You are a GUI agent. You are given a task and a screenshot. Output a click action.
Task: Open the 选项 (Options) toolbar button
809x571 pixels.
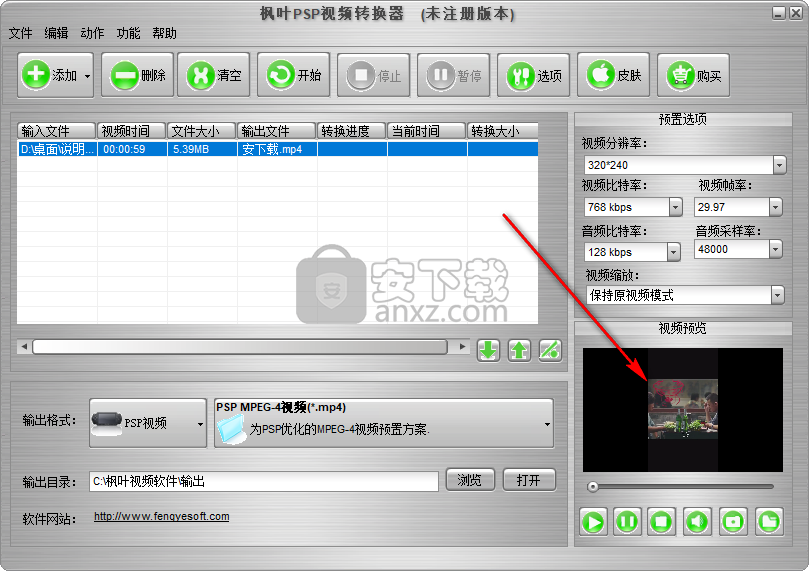[533, 75]
